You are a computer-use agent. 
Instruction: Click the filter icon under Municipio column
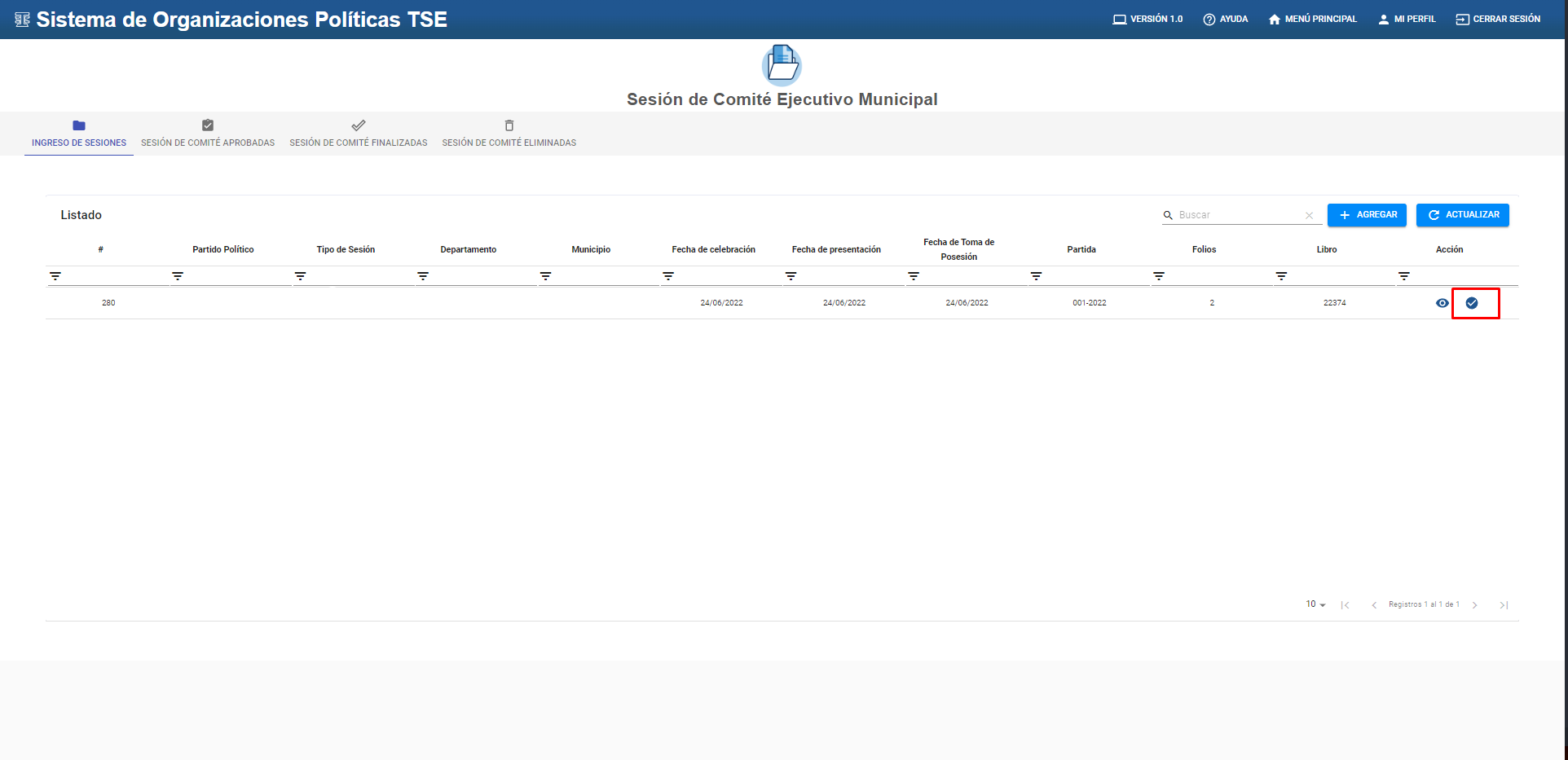(x=545, y=277)
